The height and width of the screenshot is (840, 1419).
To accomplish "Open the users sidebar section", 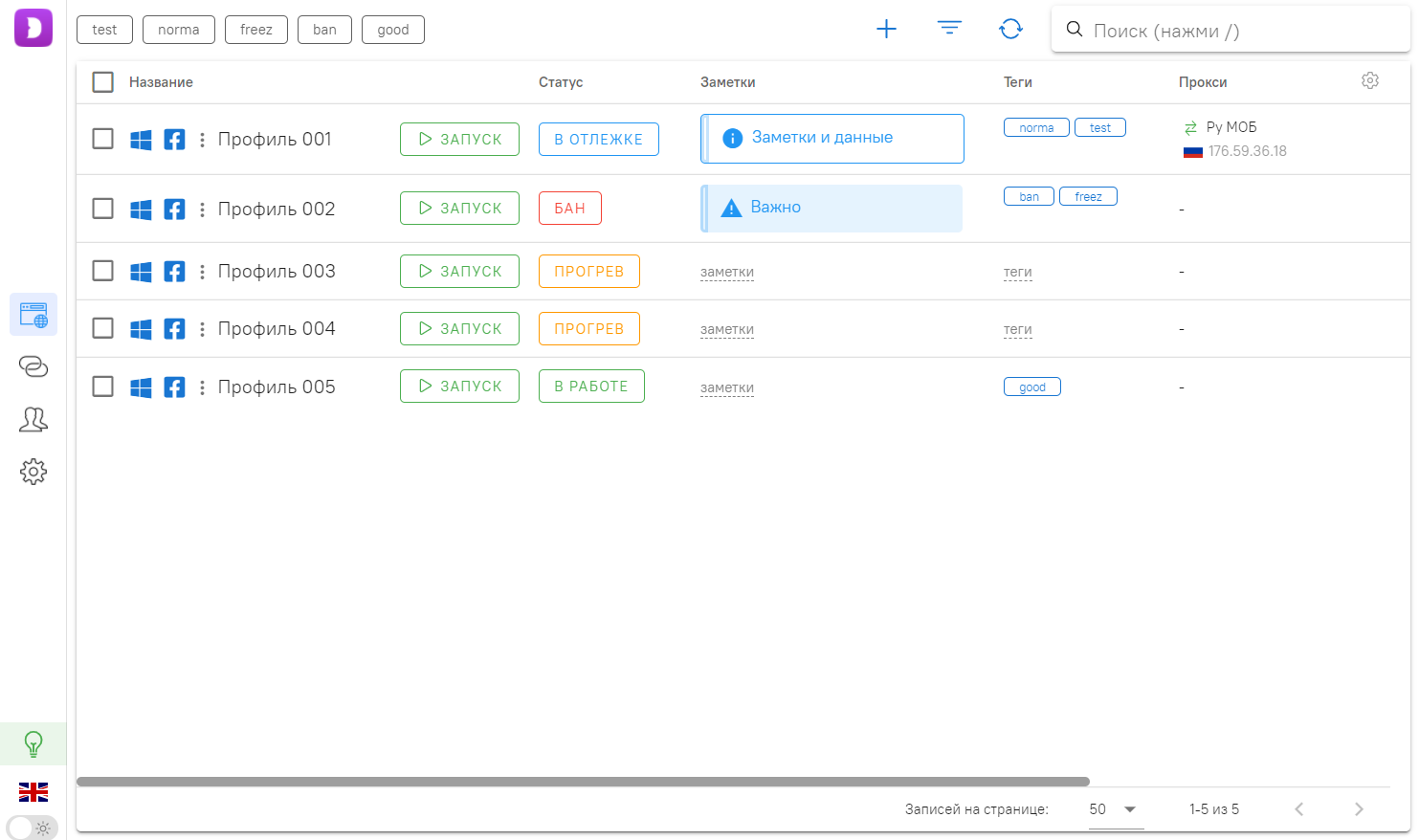I will click(x=33, y=419).
